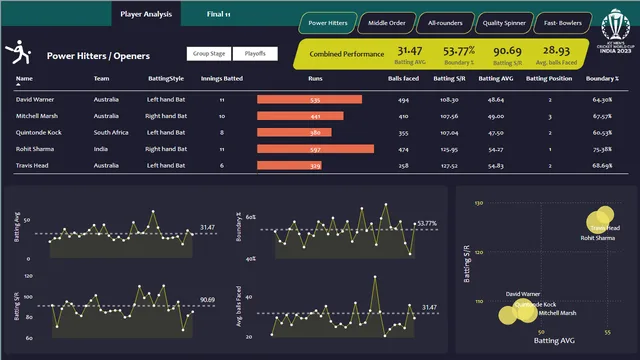This screenshot has width=640, height=360.
Task: Click Quinton de Kock bubble label in scatter
Action: point(536,304)
